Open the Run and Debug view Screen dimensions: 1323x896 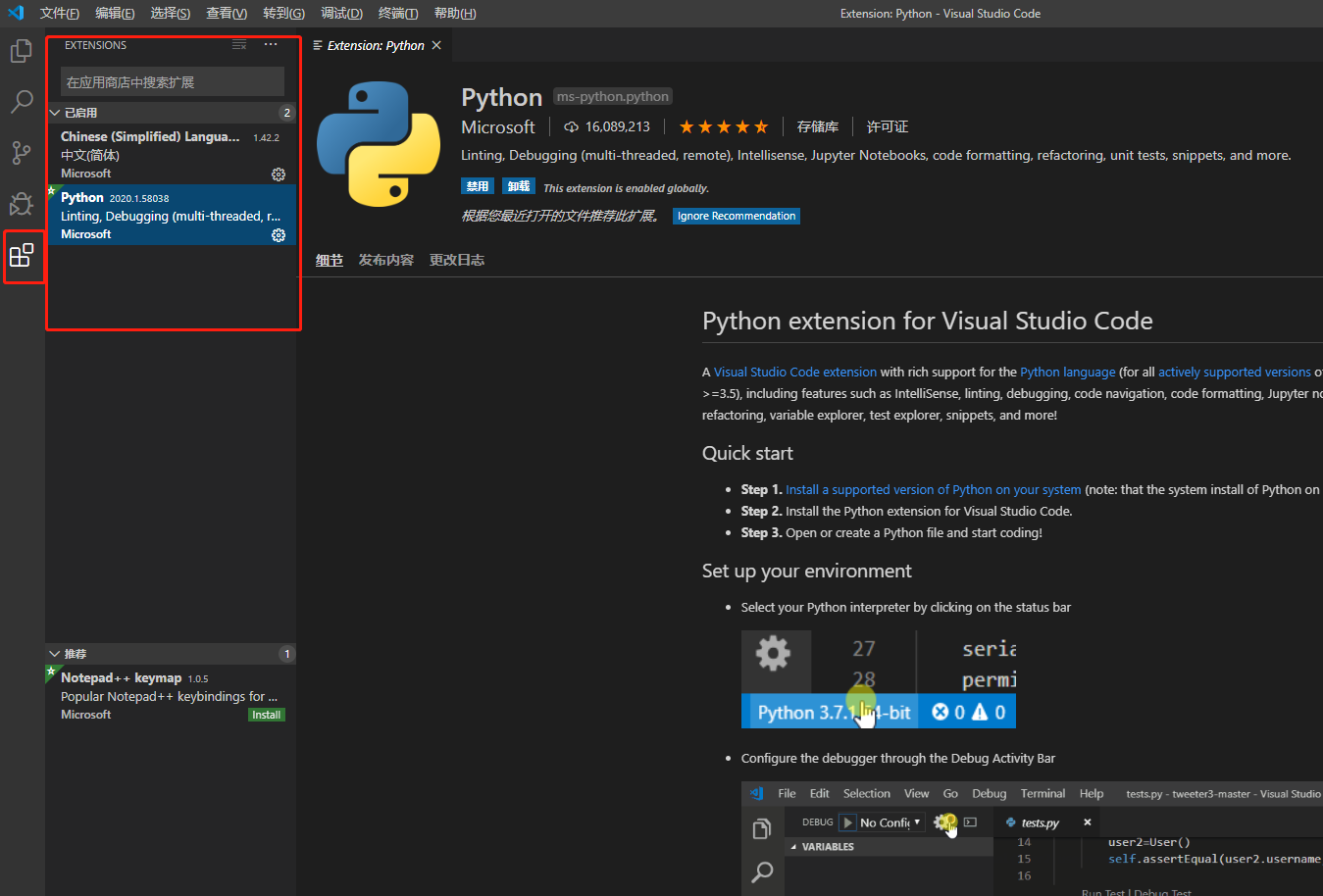coord(22,204)
